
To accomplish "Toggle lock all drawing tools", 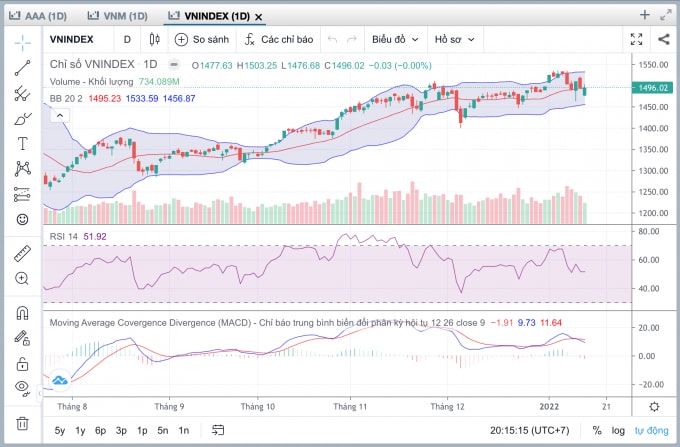I will pos(23,364).
